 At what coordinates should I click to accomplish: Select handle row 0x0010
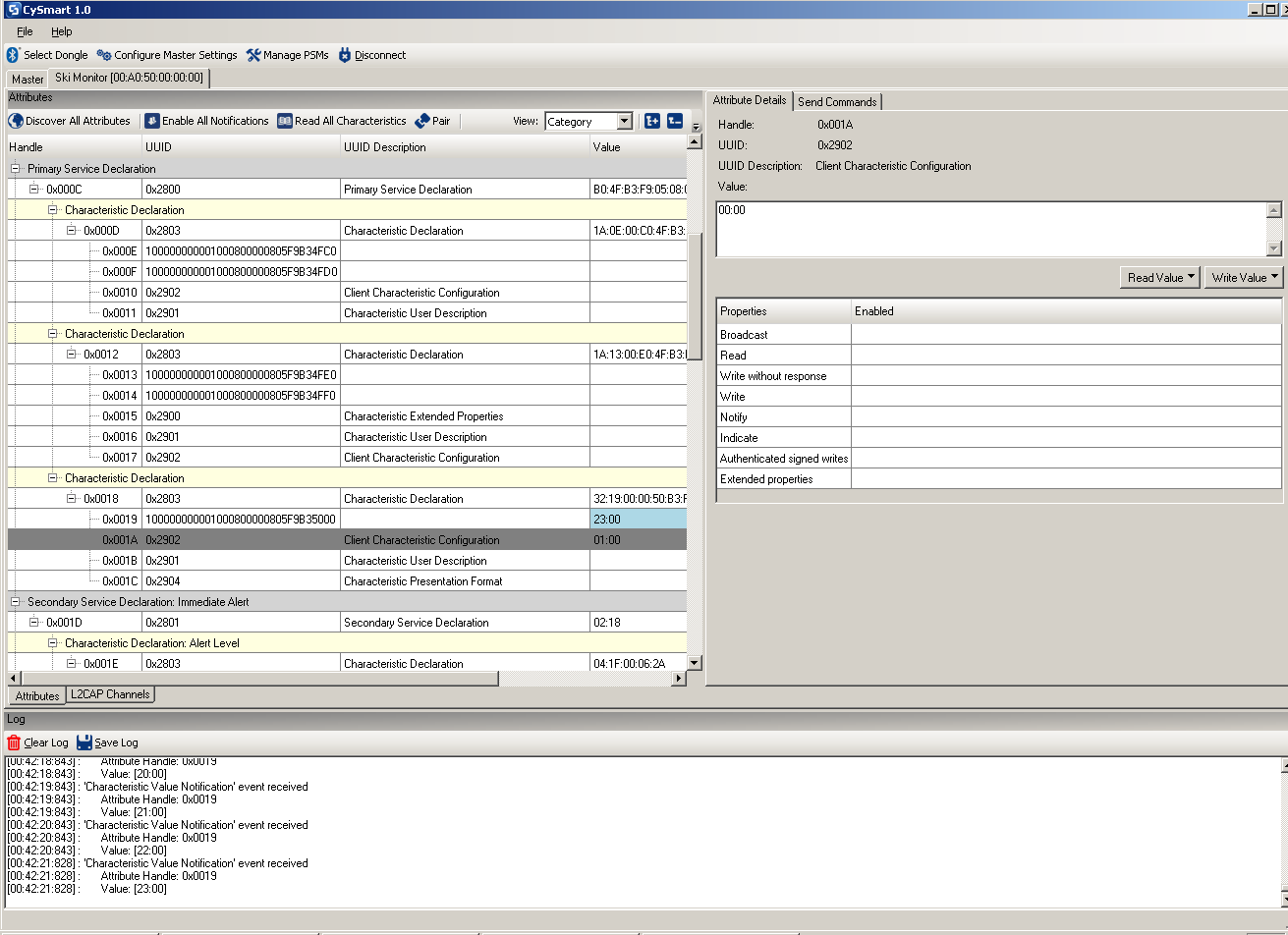pos(347,293)
